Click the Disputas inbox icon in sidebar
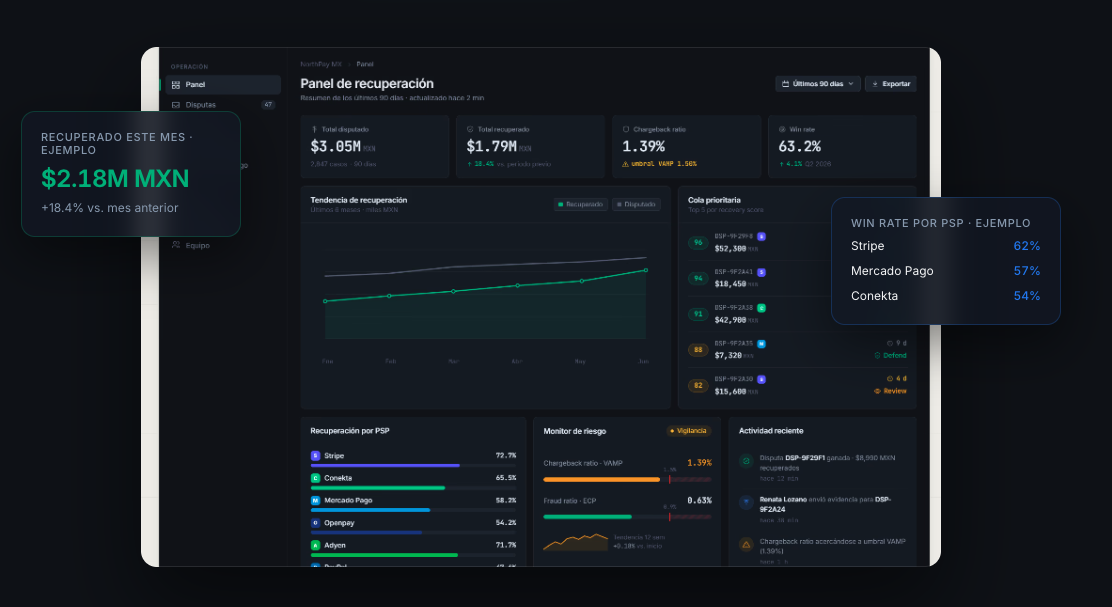 pyautogui.click(x=176, y=105)
